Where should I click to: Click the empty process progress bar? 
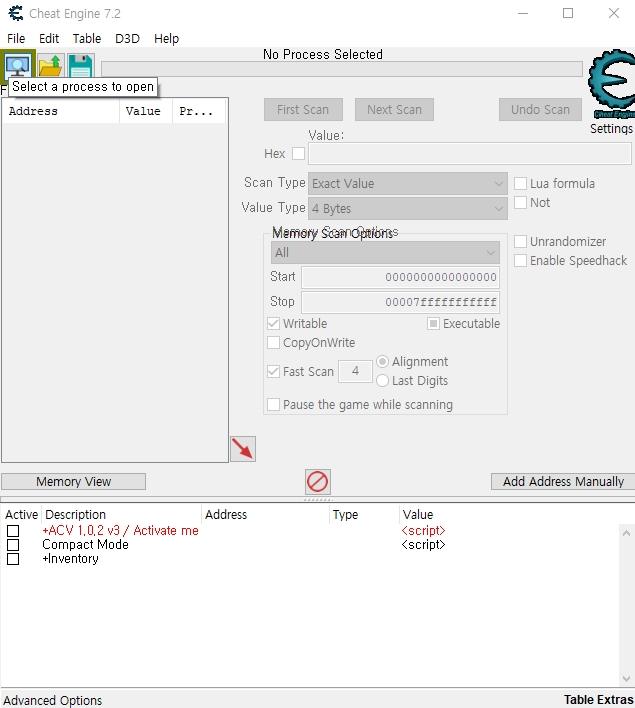(x=342, y=69)
